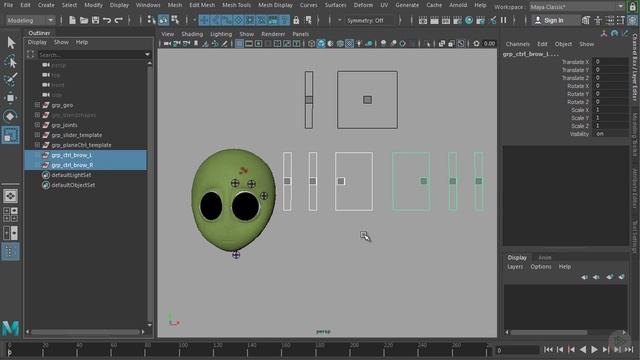The image size is (640, 360).
Task: Click the Redo arrow icon
Action: (x=119, y=20)
